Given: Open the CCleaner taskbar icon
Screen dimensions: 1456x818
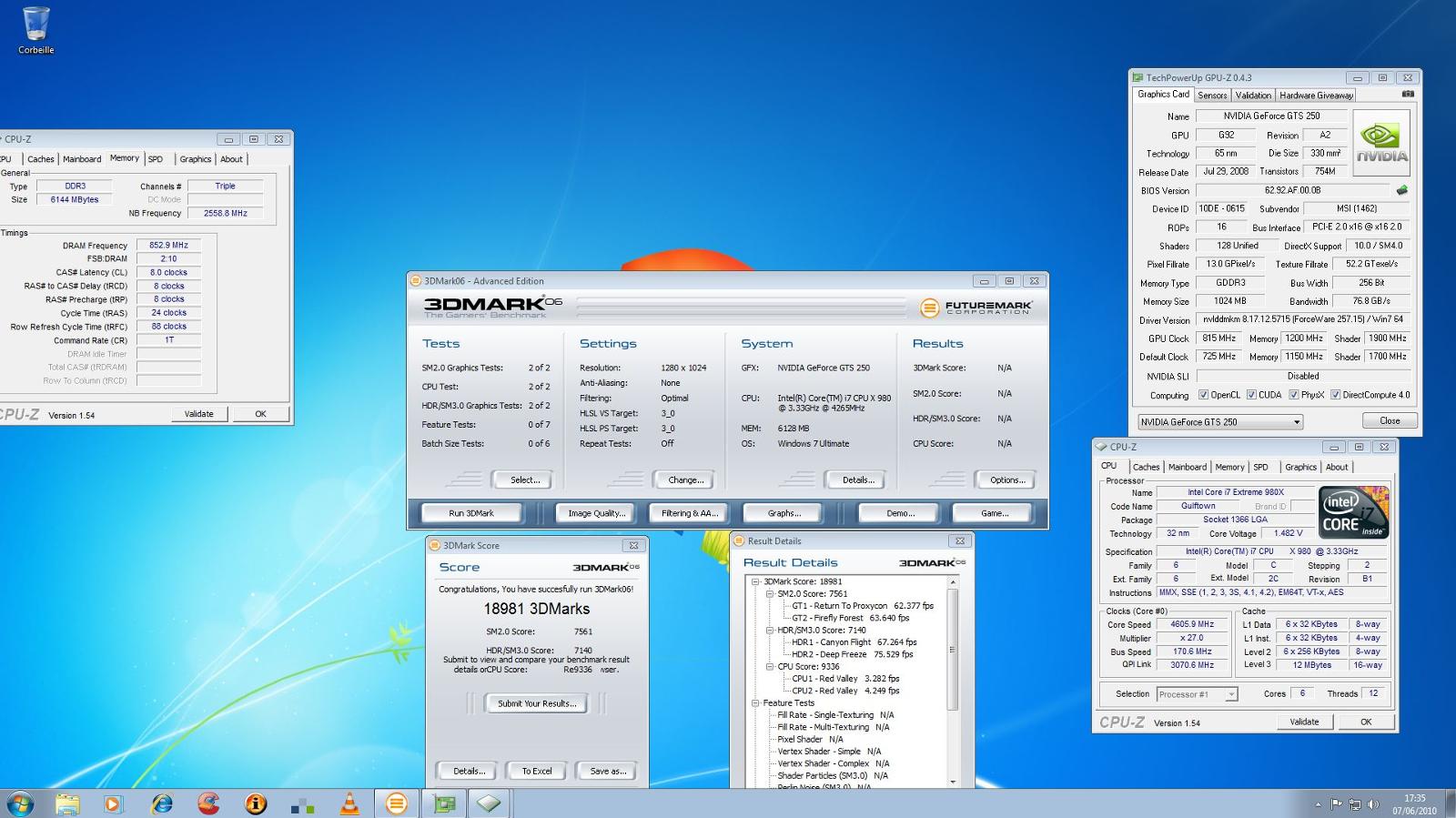Looking at the screenshot, I should coord(208,803).
